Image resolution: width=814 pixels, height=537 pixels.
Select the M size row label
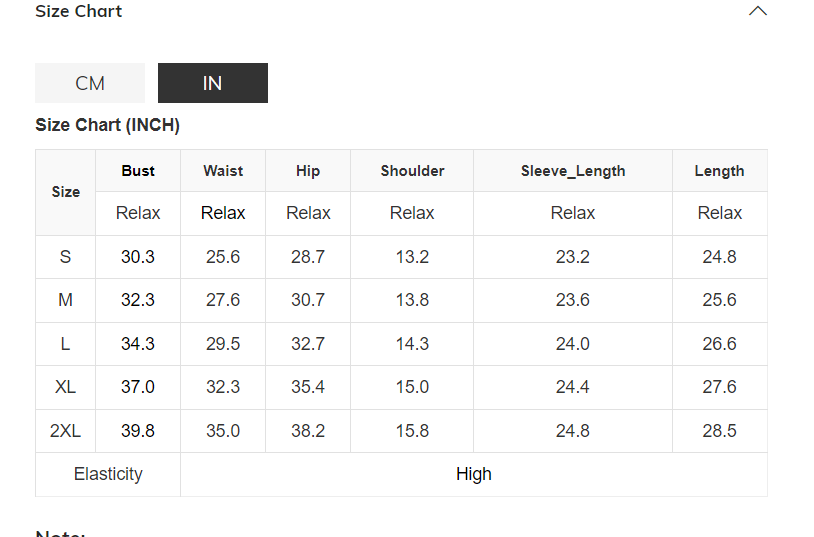point(66,300)
